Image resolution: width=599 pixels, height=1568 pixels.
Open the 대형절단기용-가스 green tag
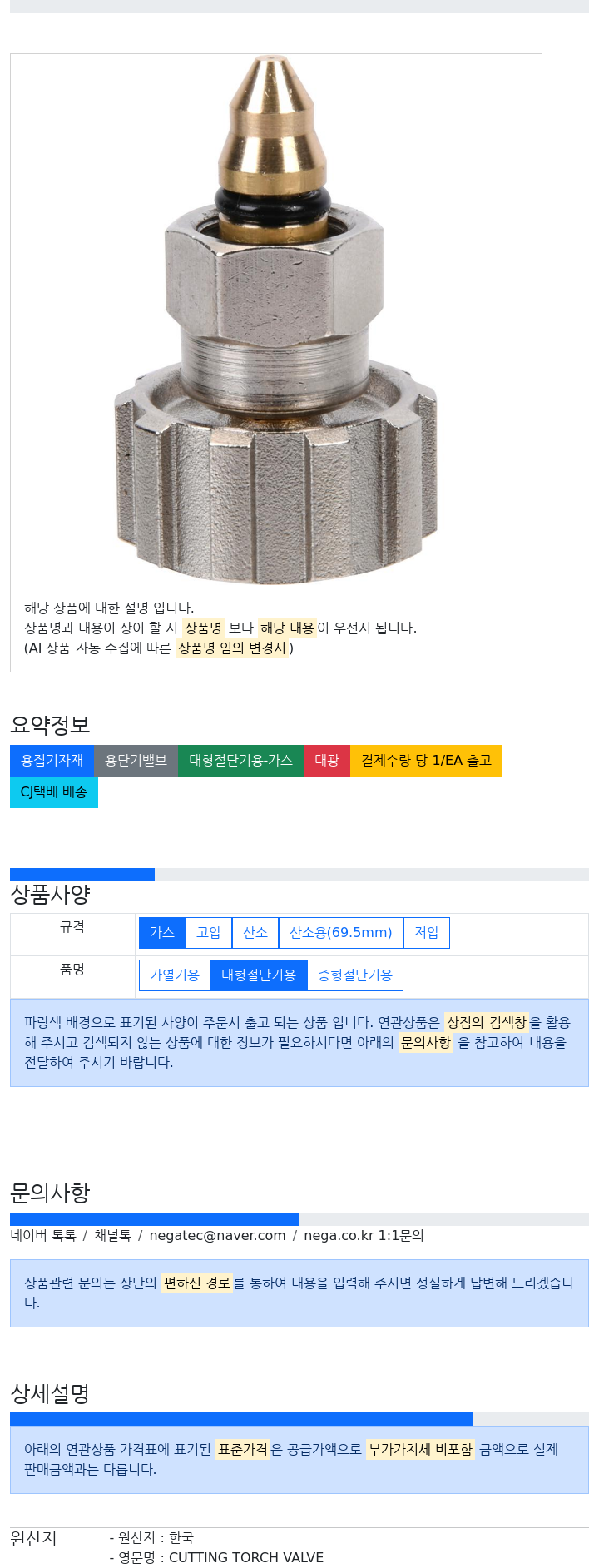(240, 761)
